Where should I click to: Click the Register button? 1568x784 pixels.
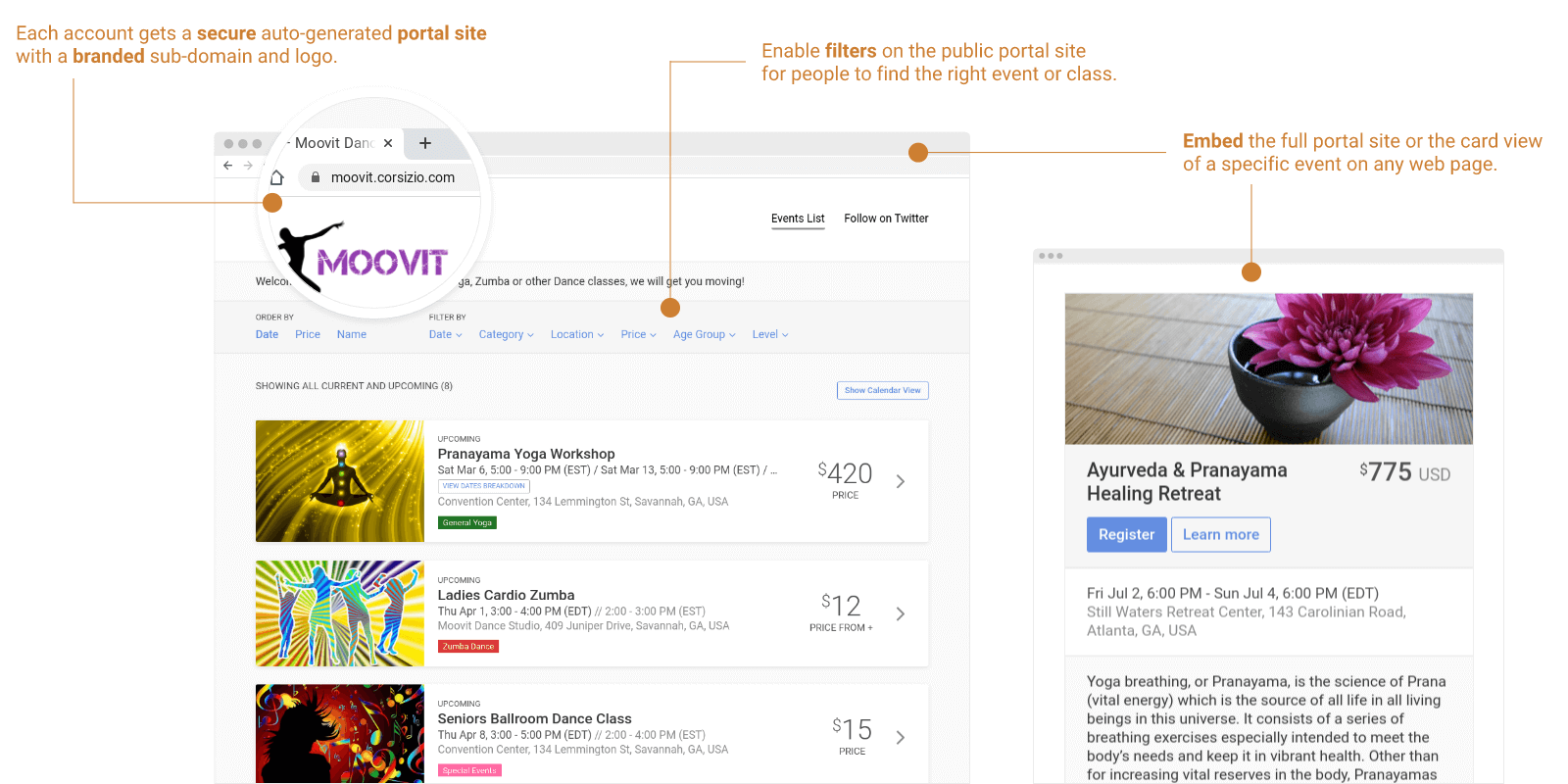(1127, 534)
